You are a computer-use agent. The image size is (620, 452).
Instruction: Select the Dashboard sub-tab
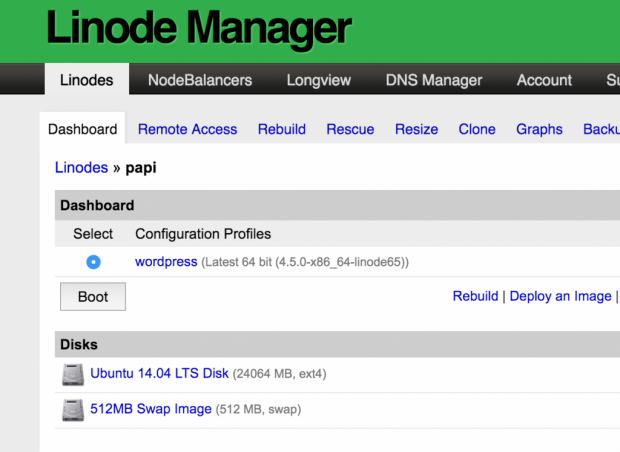click(x=82, y=129)
